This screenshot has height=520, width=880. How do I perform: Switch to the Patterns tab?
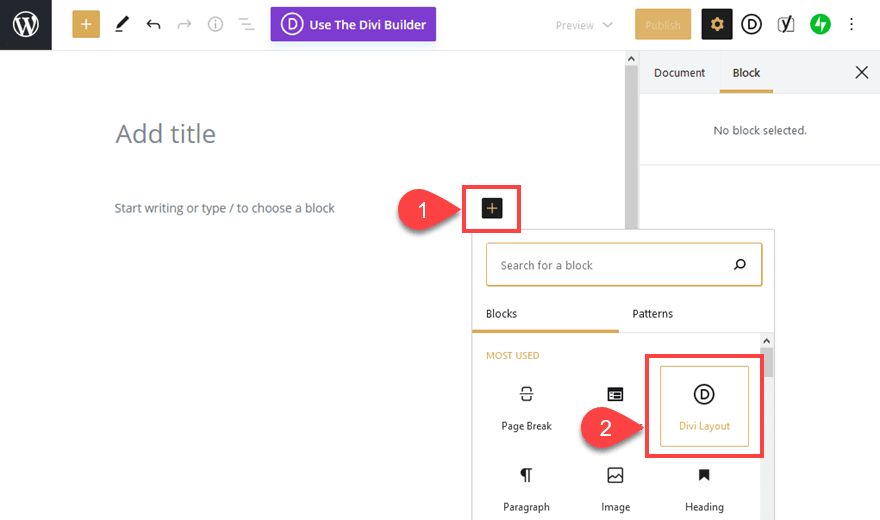point(652,314)
